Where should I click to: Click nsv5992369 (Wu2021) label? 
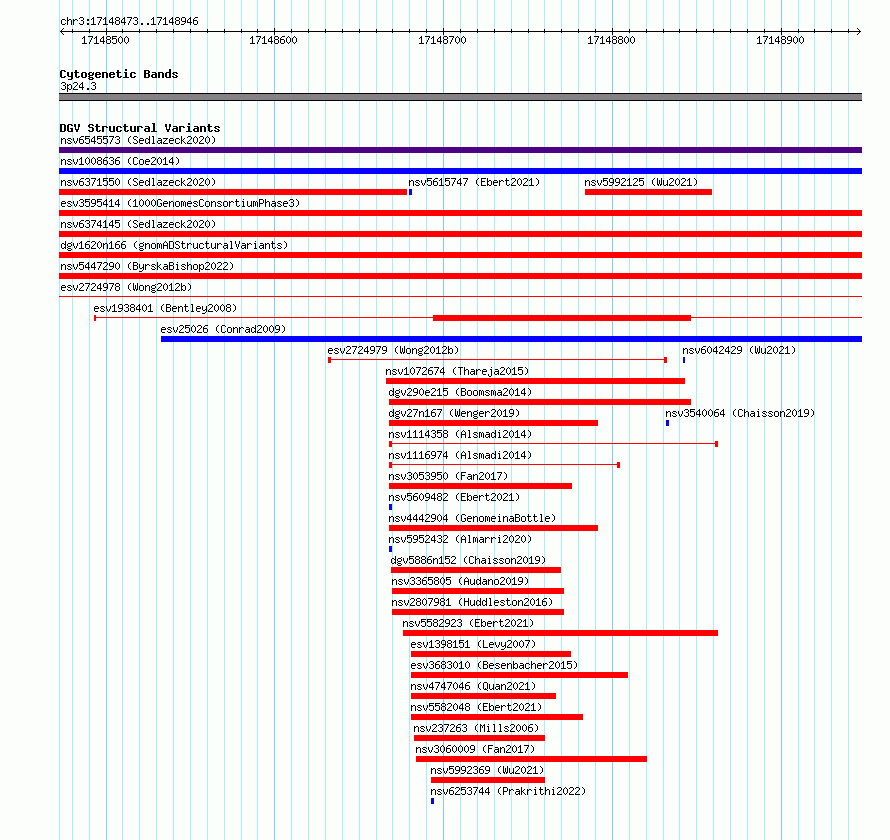487,770
